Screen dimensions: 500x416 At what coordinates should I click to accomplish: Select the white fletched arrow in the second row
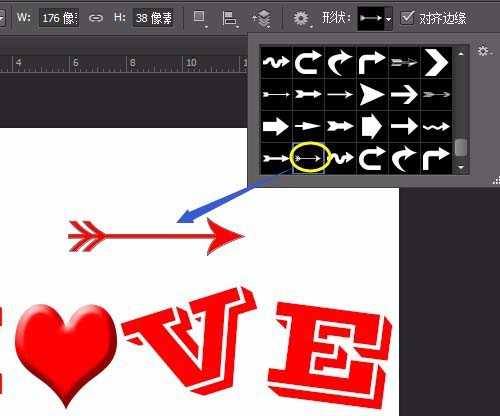tap(308, 95)
